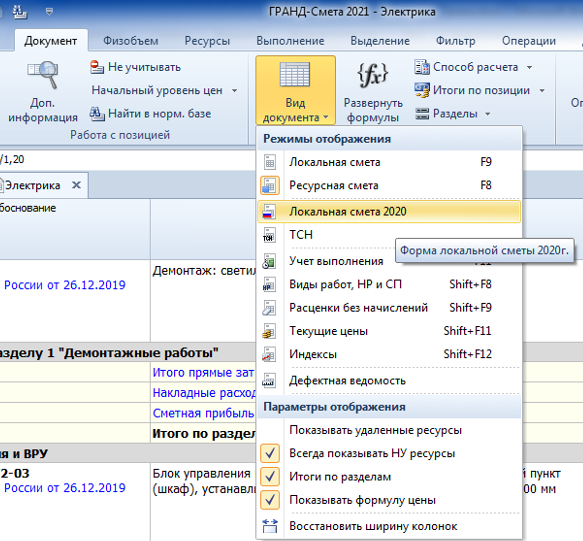Click the Ресурсная смета menu icon

click(270, 185)
